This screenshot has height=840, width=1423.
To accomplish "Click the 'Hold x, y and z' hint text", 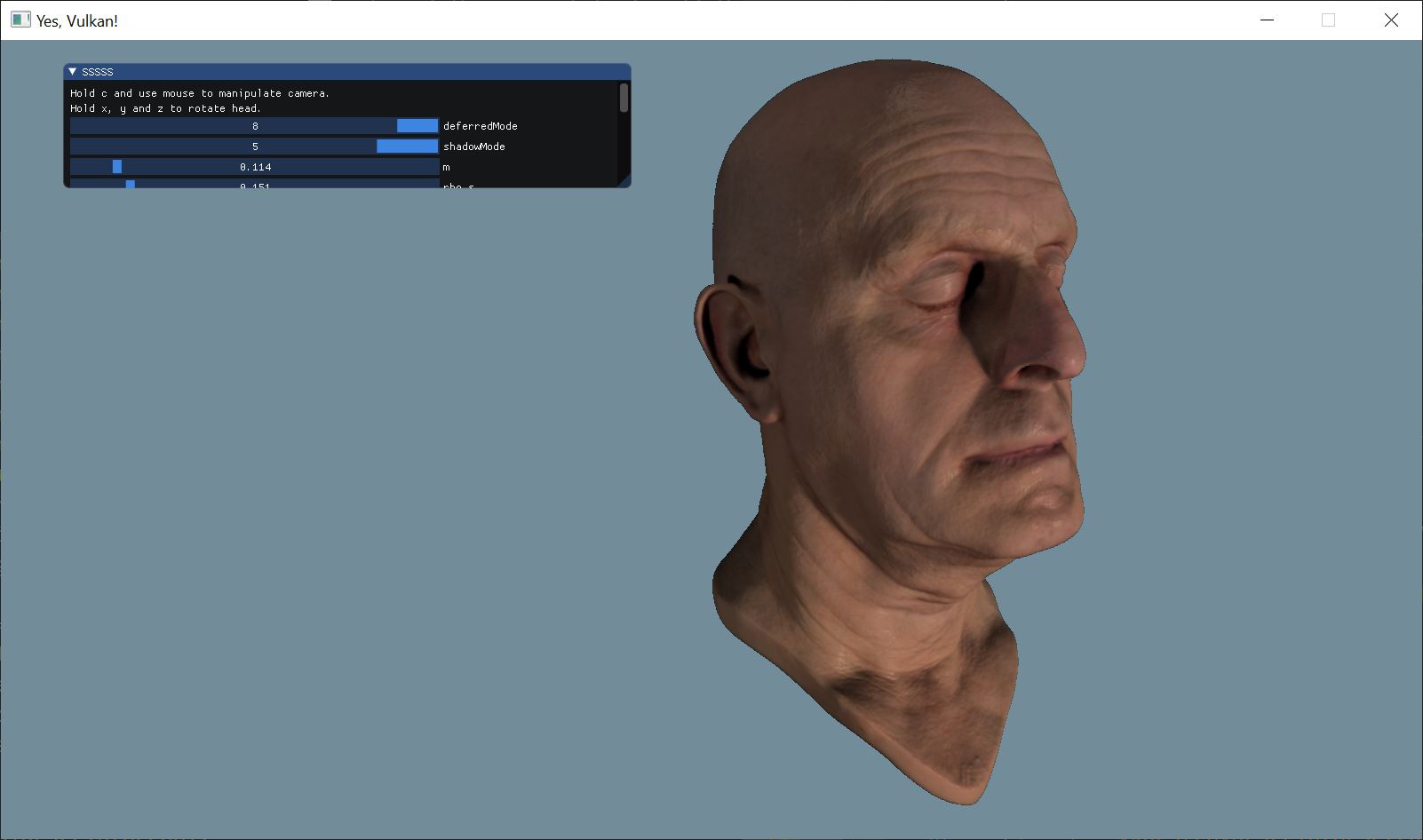I will coord(166,108).
